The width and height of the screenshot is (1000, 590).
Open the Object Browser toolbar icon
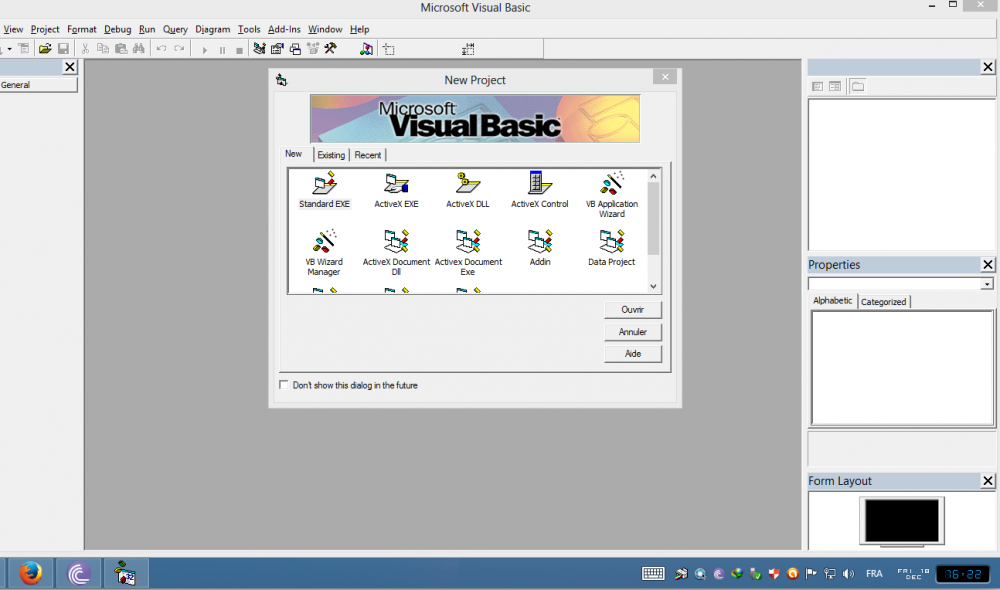tap(312, 48)
